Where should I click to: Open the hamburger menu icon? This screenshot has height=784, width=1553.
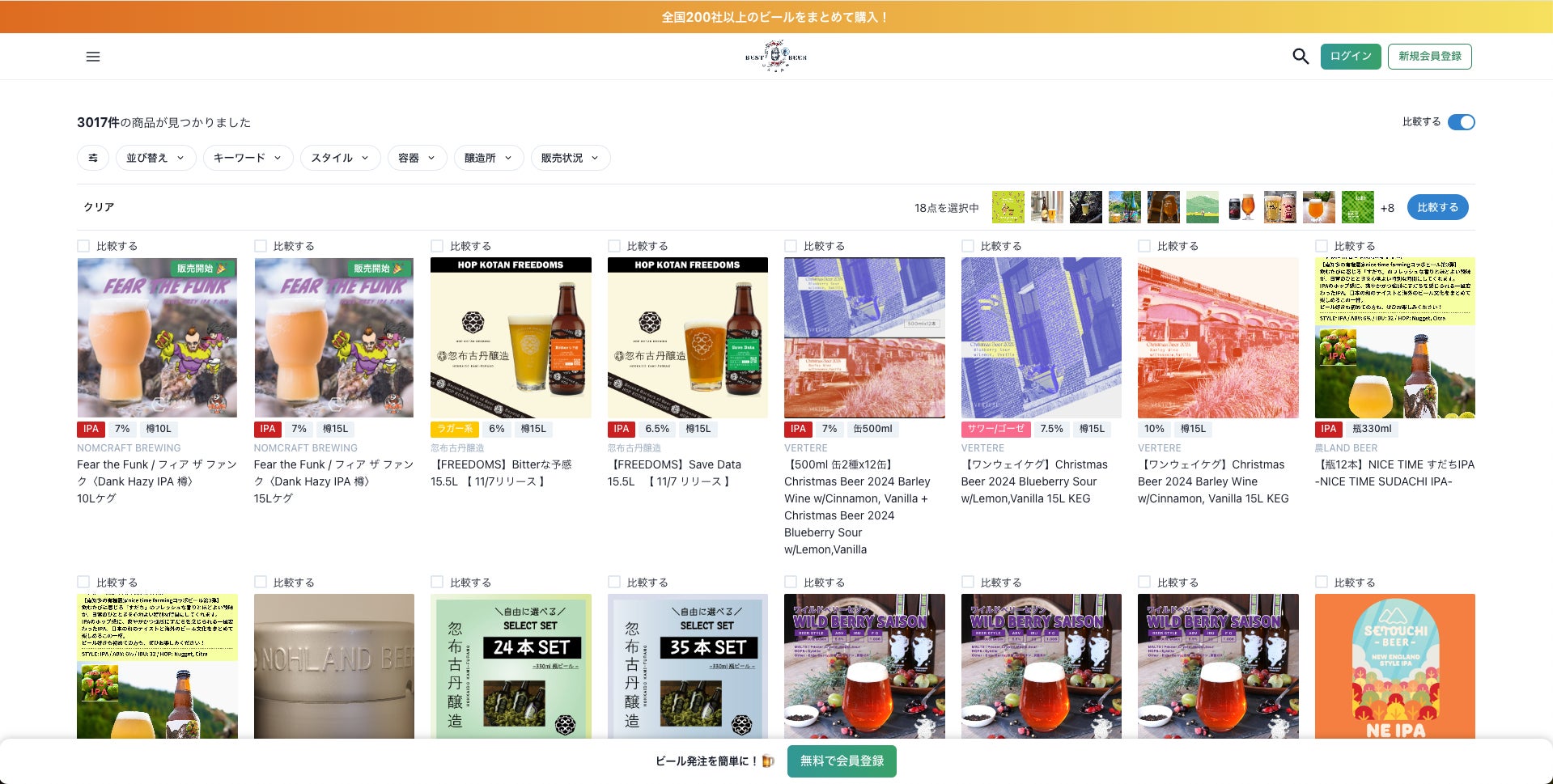click(93, 57)
